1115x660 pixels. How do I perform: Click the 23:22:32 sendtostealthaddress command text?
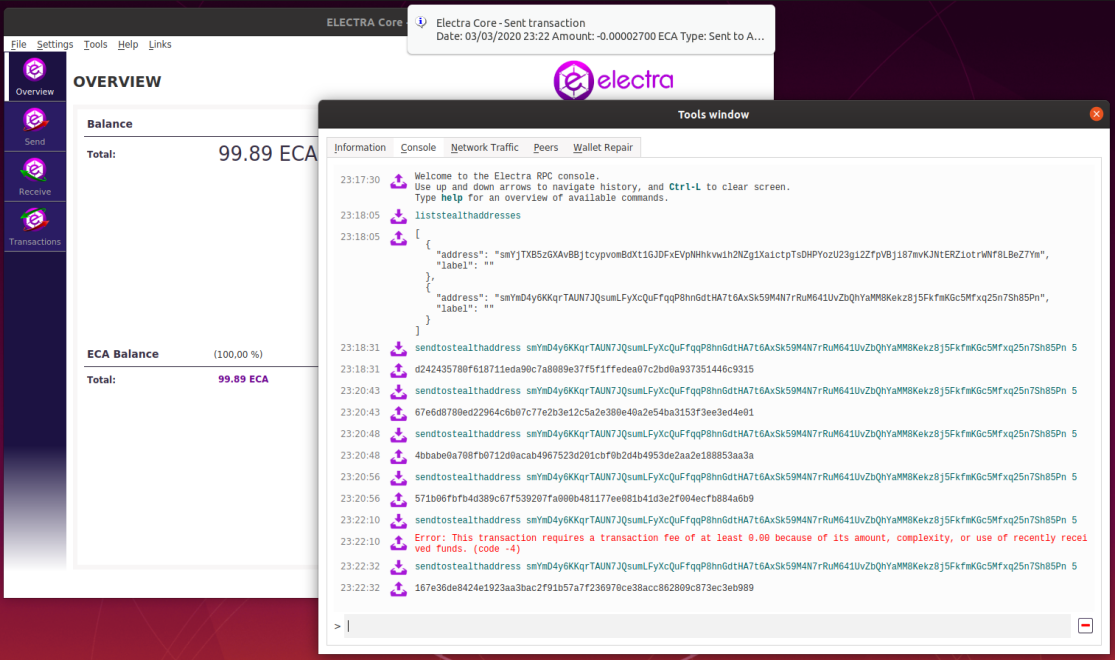(x=746, y=567)
